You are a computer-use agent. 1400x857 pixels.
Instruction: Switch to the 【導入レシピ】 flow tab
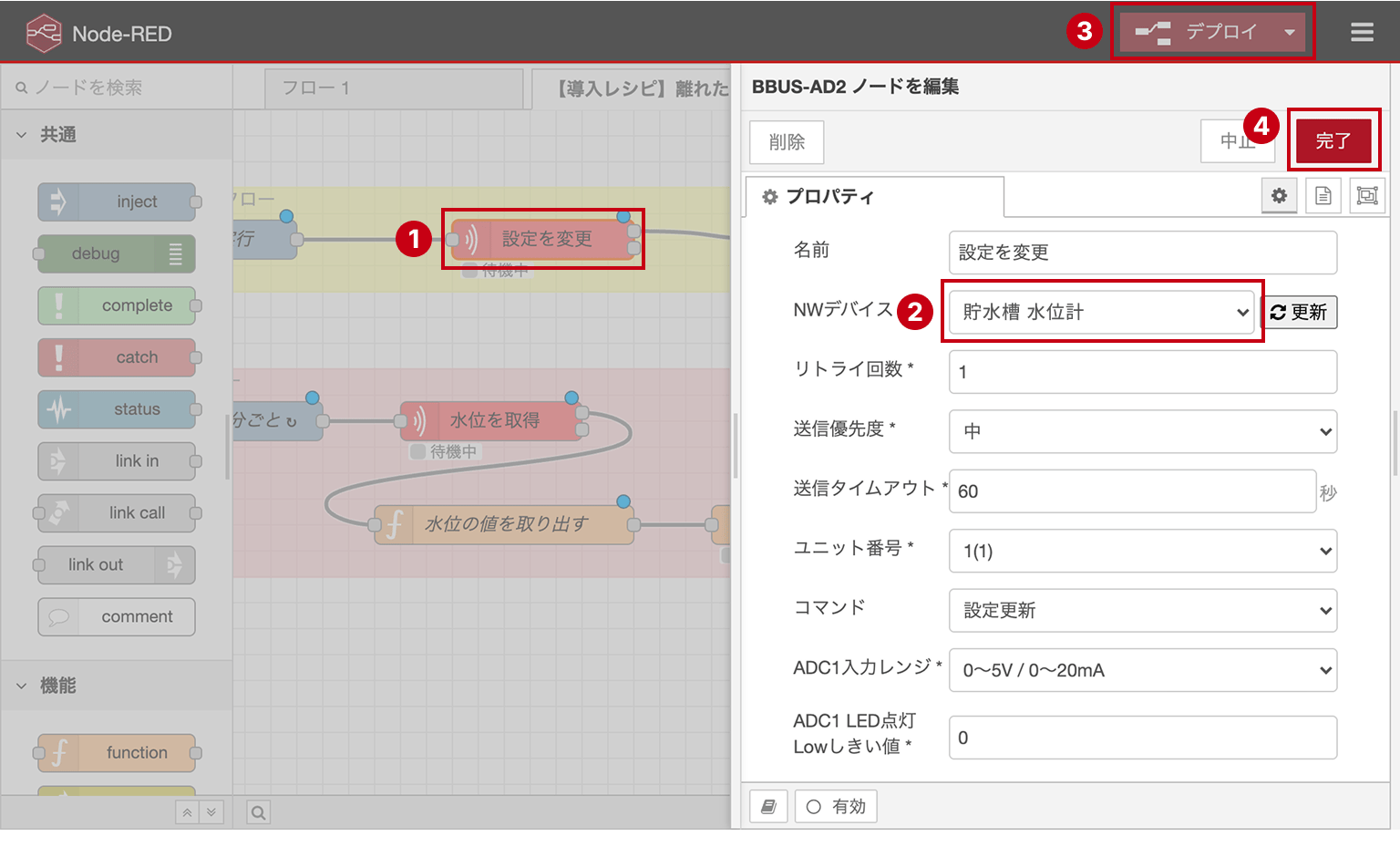click(632, 88)
